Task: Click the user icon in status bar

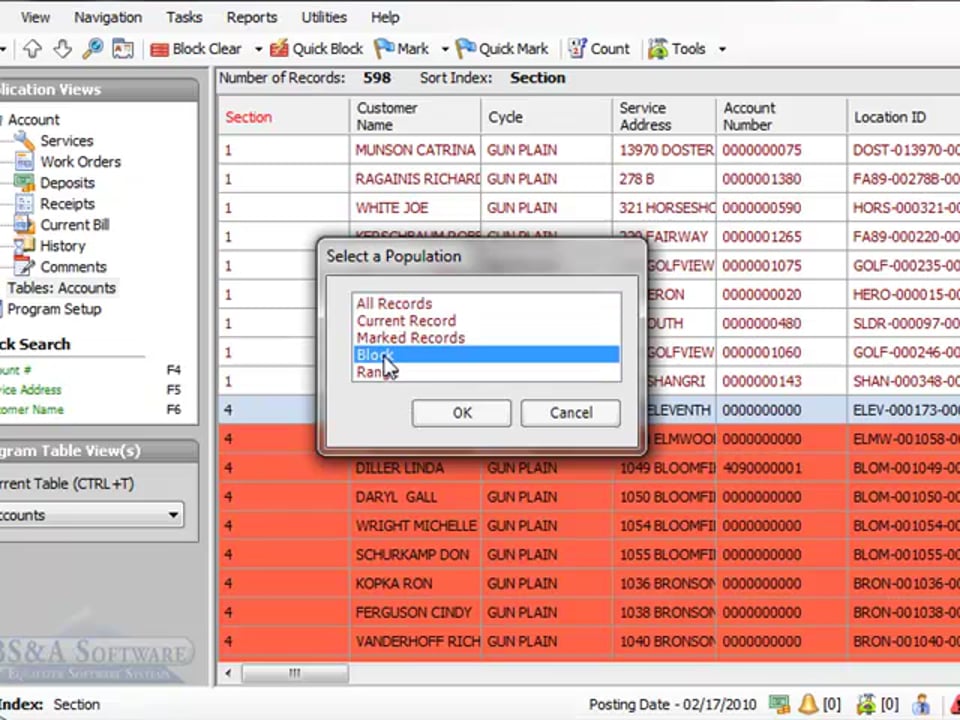Action: coord(921,705)
